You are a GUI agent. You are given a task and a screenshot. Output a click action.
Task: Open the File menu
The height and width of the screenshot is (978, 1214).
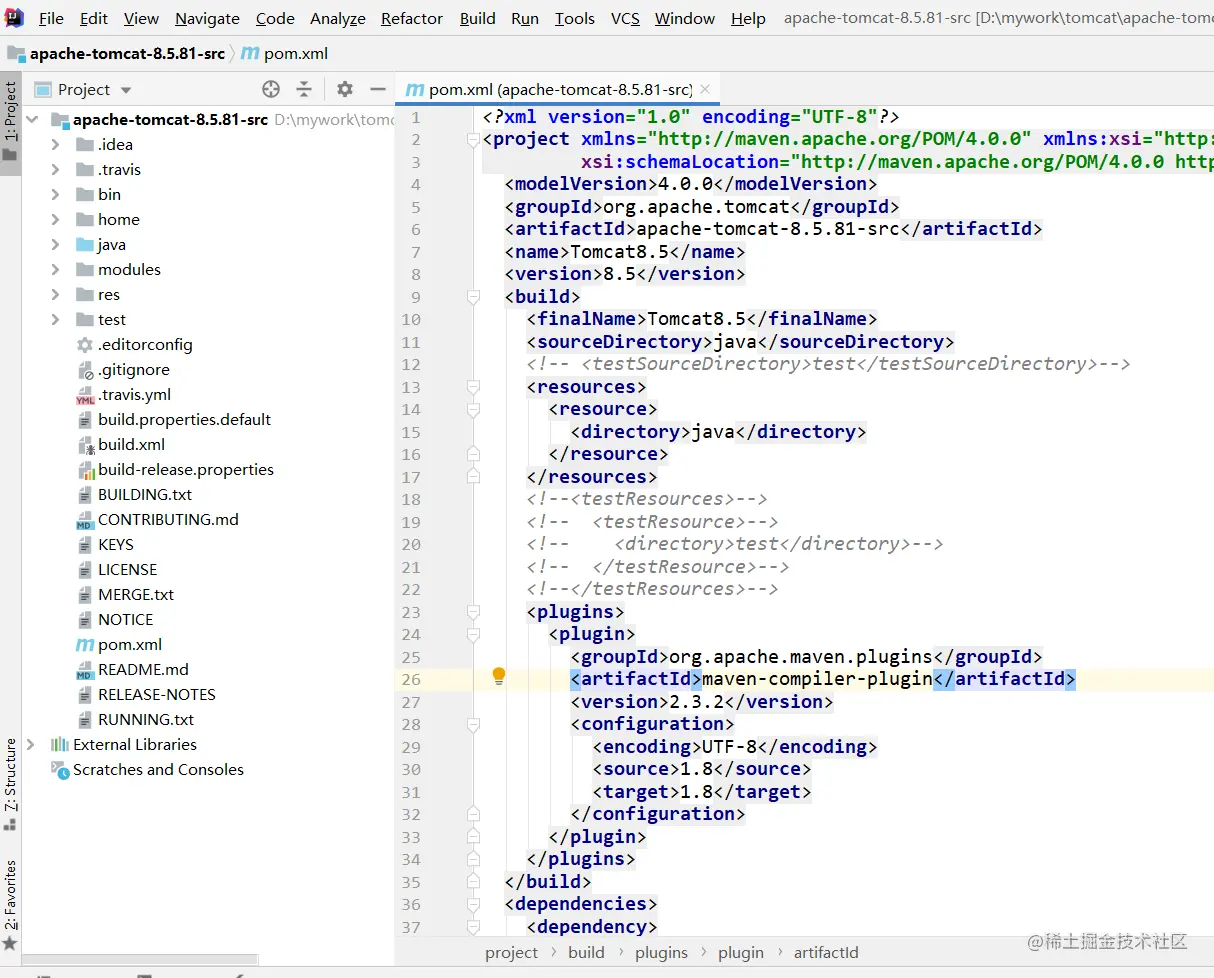click(x=51, y=18)
